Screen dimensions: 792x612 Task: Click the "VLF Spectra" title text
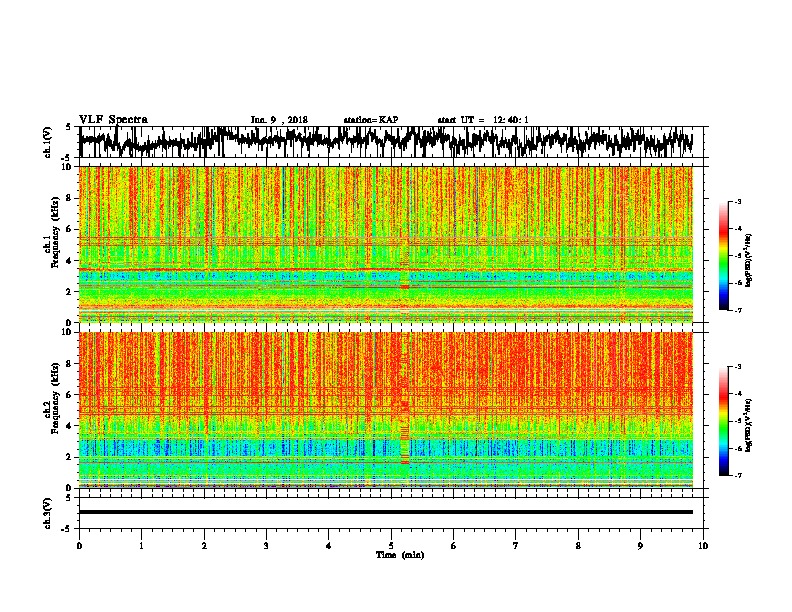(x=113, y=120)
